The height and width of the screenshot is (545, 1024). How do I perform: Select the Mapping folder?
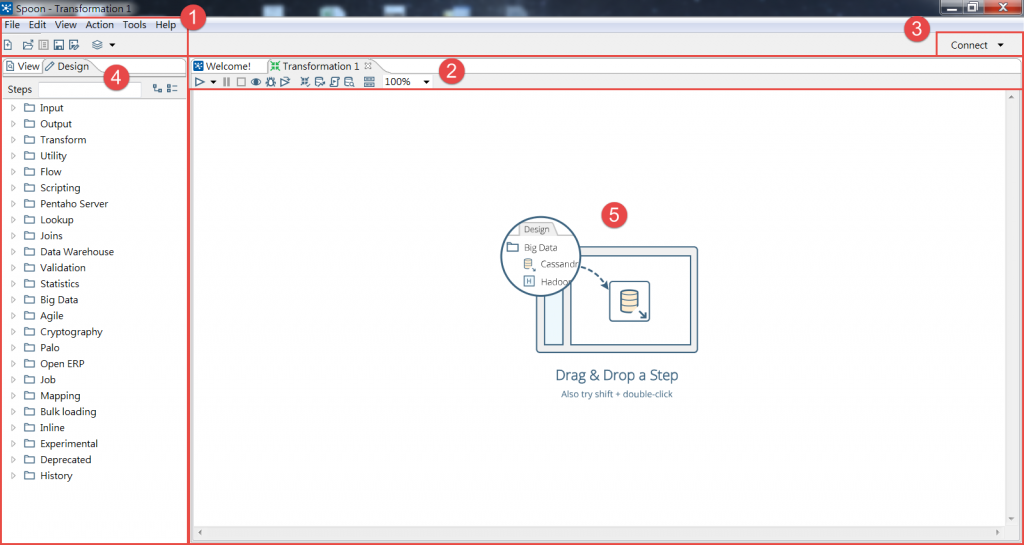click(52, 396)
